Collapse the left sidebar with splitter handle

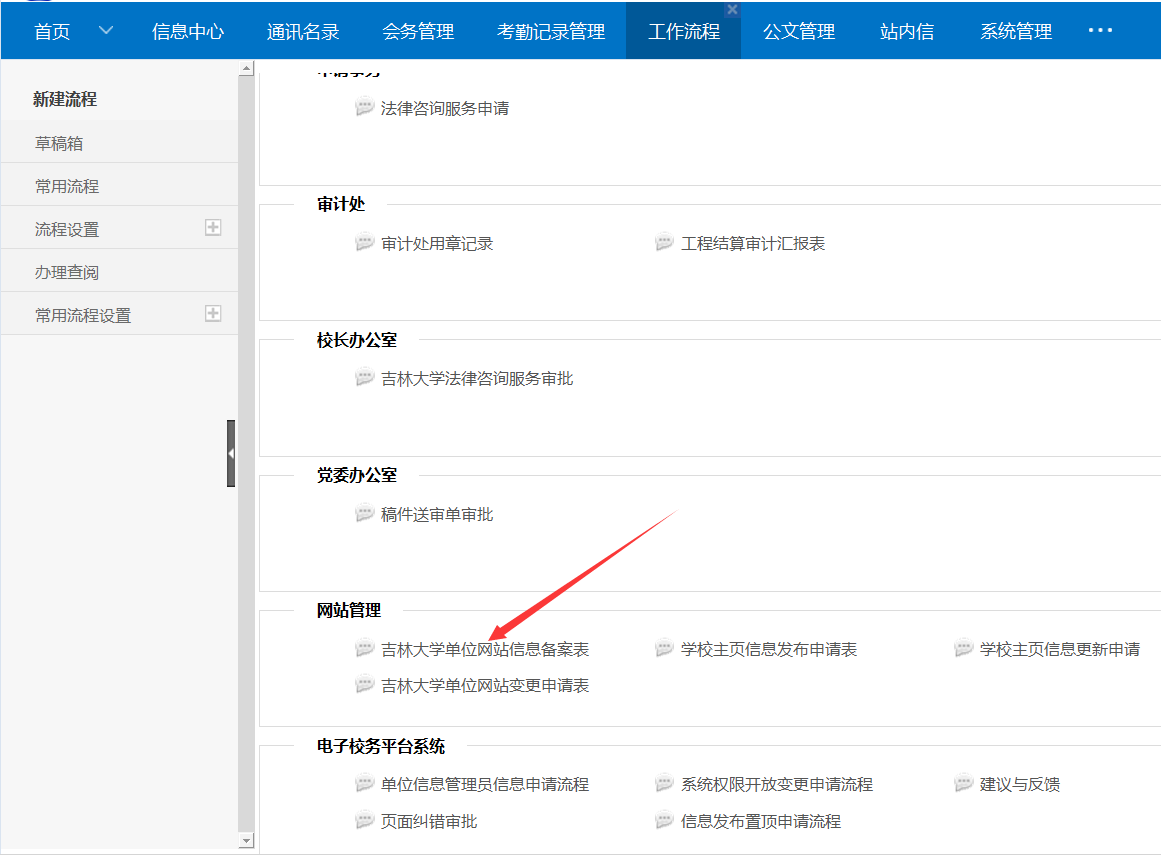click(231, 453)
